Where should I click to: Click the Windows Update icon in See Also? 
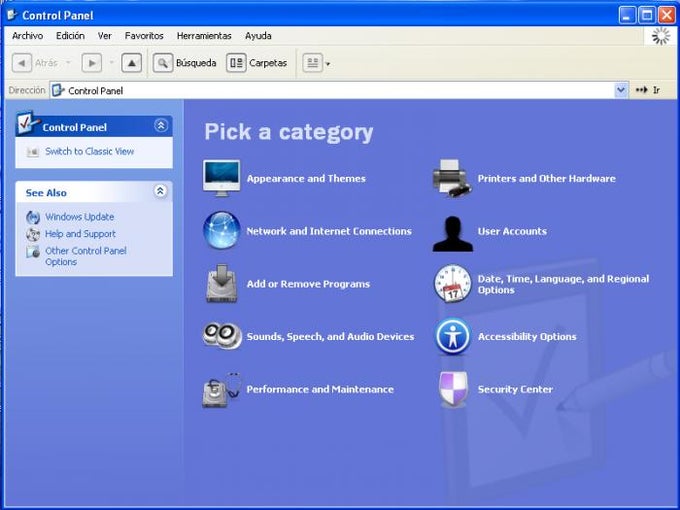click(x=33, y=217)
